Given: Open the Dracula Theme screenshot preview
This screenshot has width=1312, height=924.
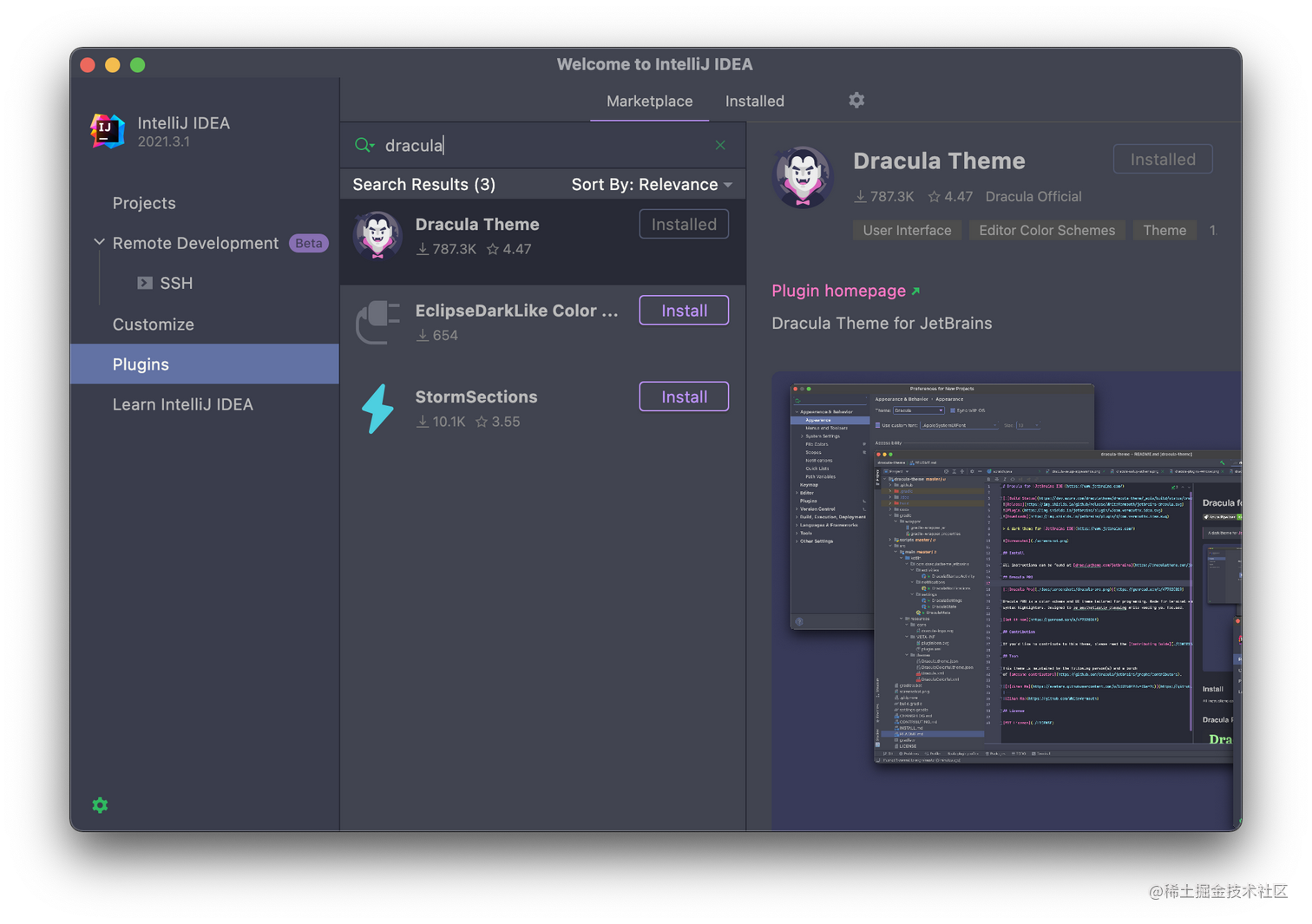Looking at the screenshot, I should (x=1007, y=601).
